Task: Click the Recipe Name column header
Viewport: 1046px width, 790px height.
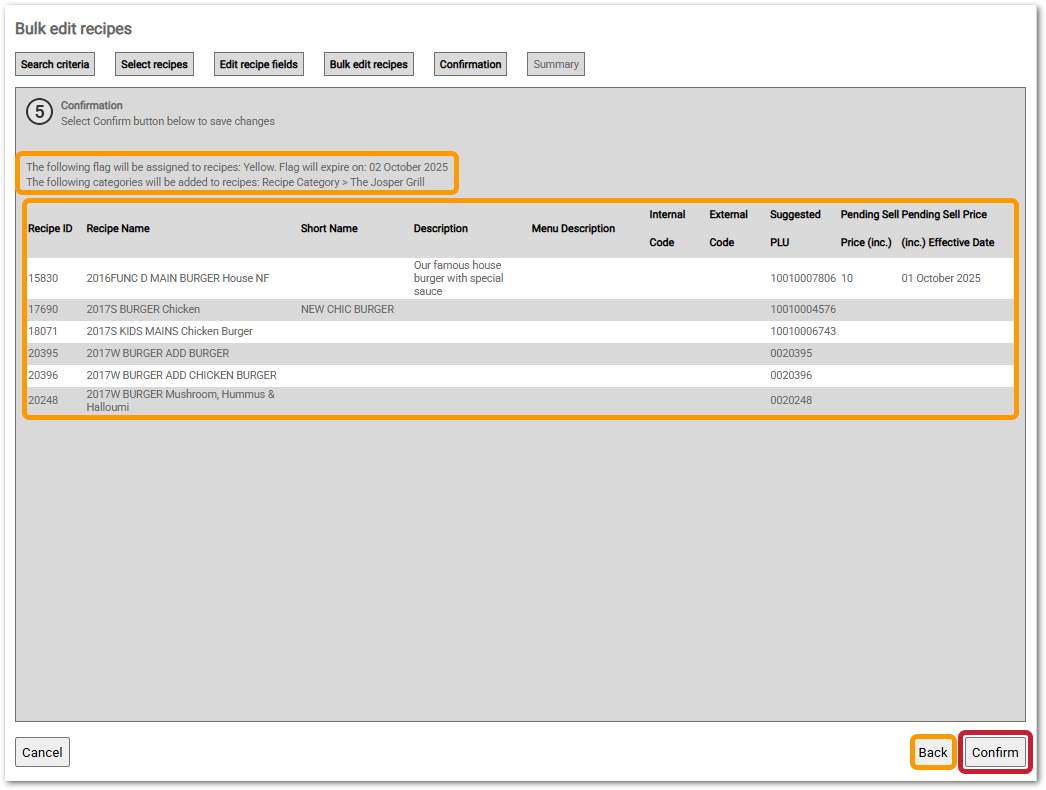Action: [118, 228]
